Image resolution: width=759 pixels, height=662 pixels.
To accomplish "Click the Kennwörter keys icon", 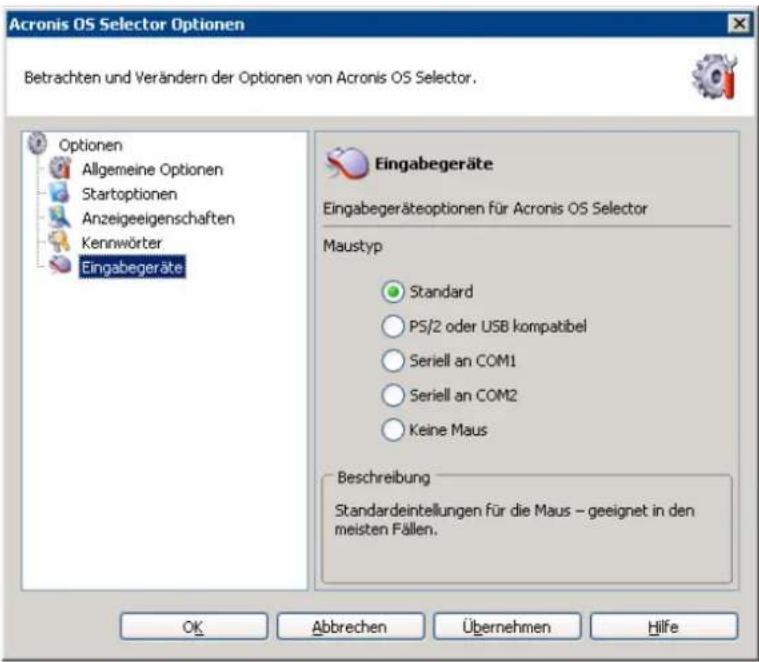I will pos(61,241).
